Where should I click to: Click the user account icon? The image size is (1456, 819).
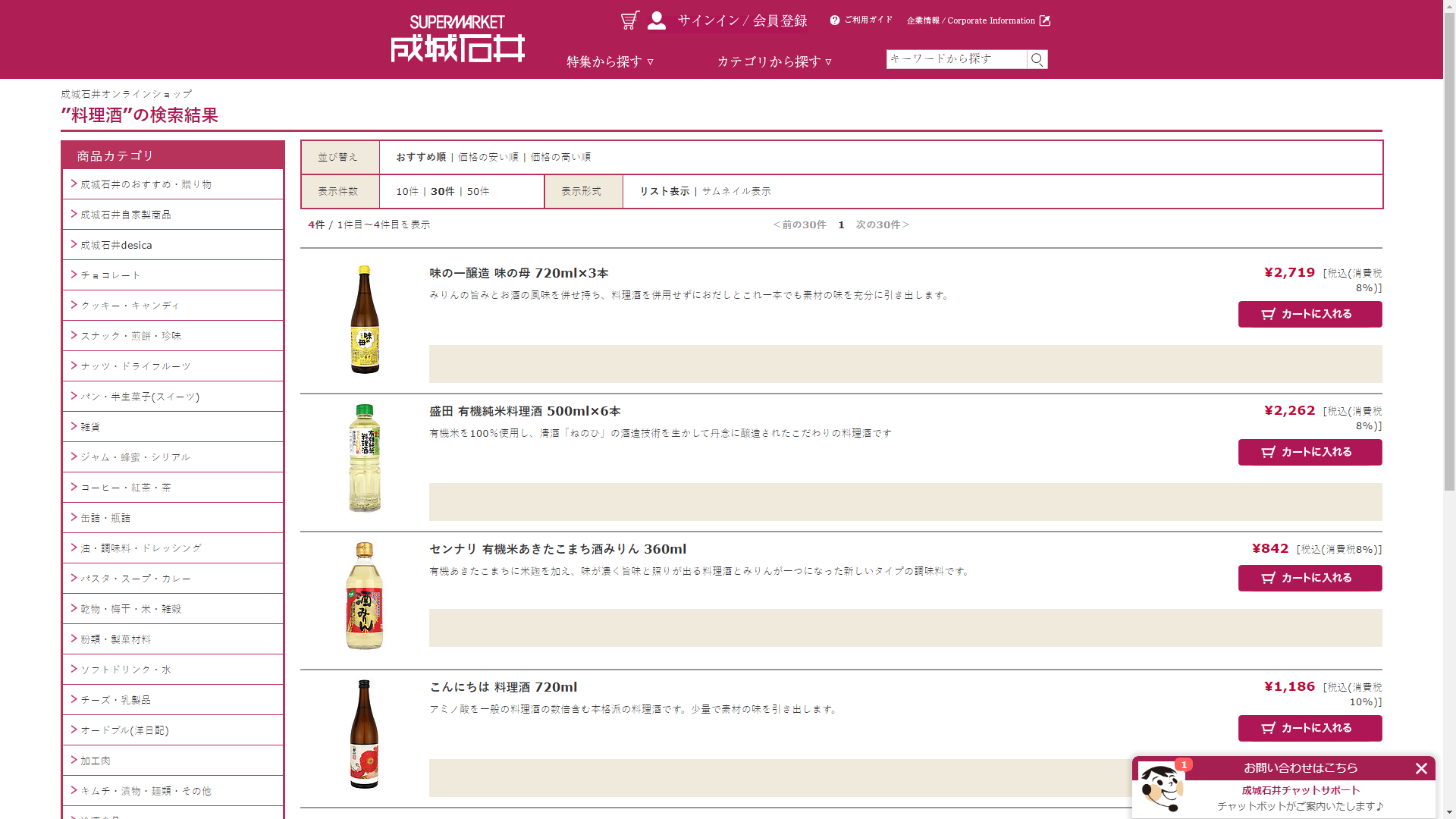[657, 20]
